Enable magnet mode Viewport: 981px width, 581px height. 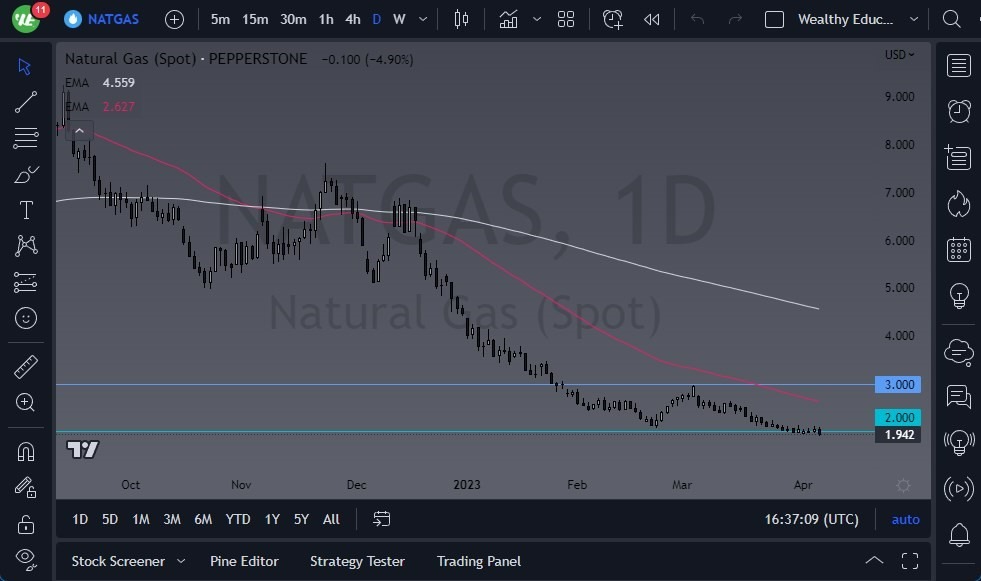(26, 451)
